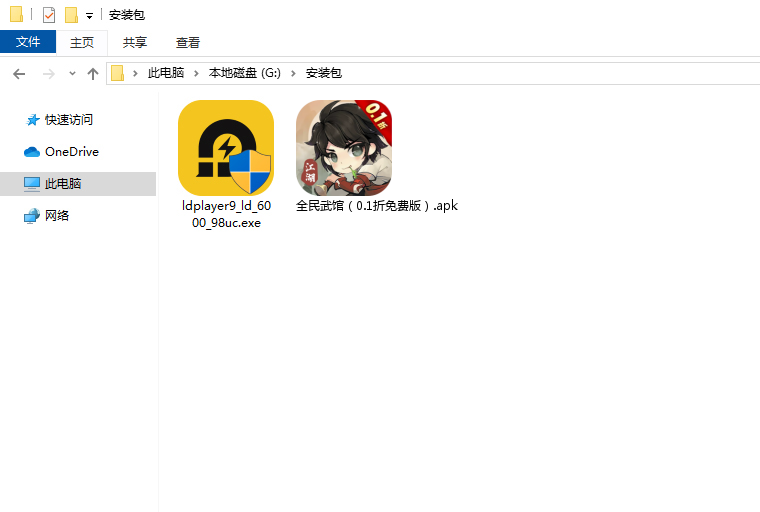
Task: Select the 全民武馆 apk icon
Action: click(x=344, y=148)
